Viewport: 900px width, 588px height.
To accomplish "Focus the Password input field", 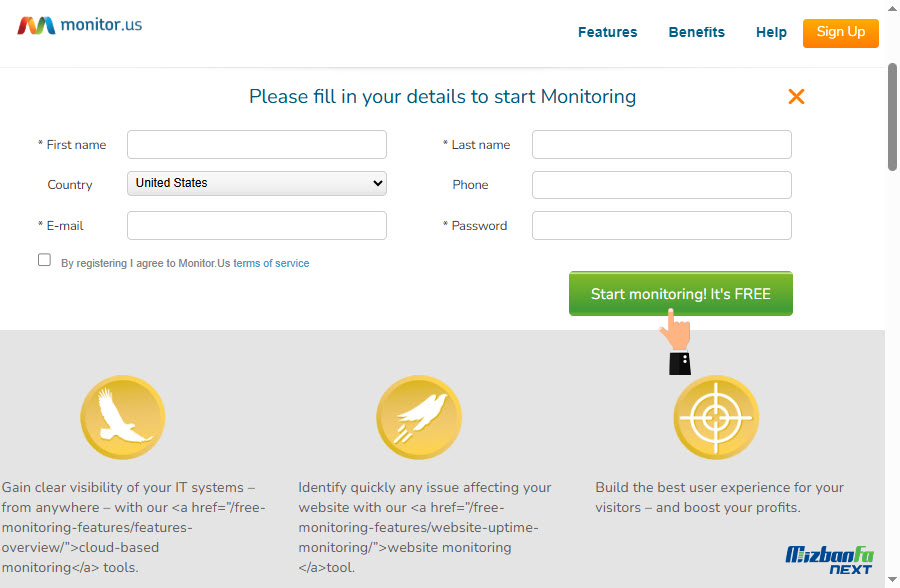I will pos(661,225).
